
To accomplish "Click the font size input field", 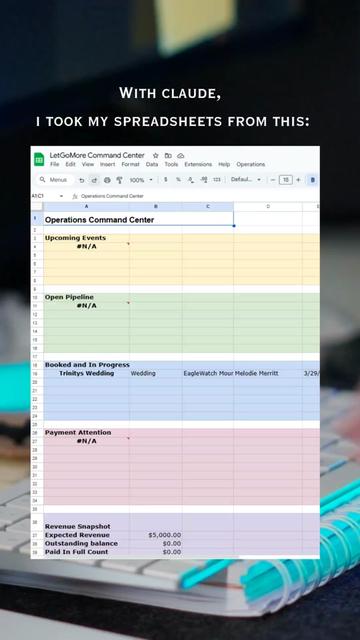I will click(286, 180).
